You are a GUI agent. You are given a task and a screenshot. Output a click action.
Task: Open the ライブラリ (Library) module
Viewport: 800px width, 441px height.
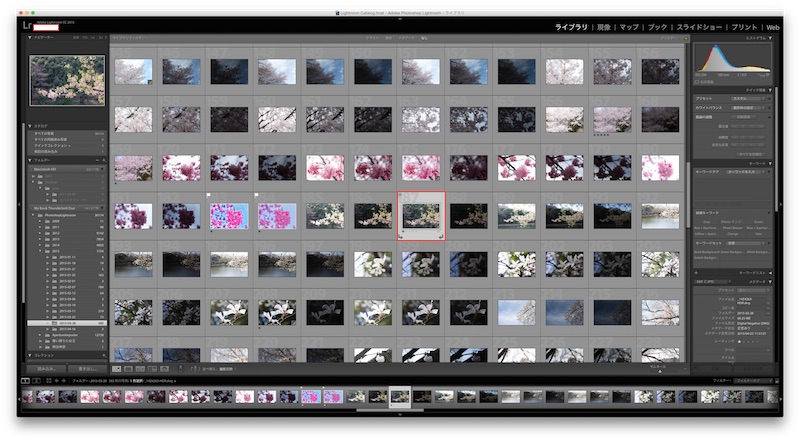tap(571, 27)
